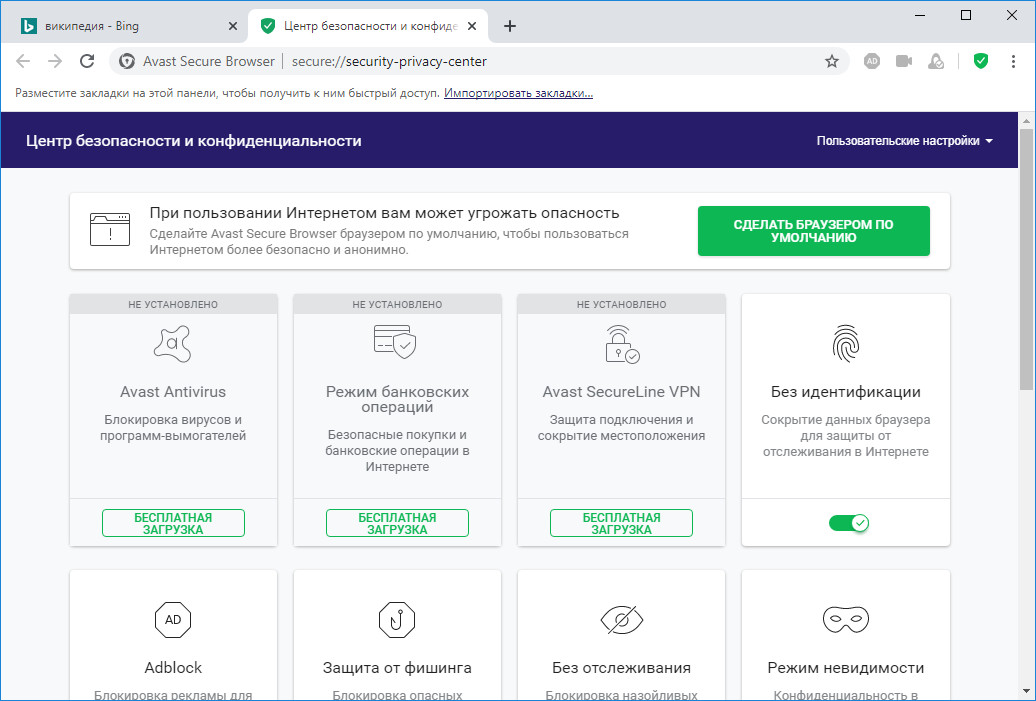Click the back navigation arrow
Viewport: 1036px width, 701px height.
coord(23,61)
